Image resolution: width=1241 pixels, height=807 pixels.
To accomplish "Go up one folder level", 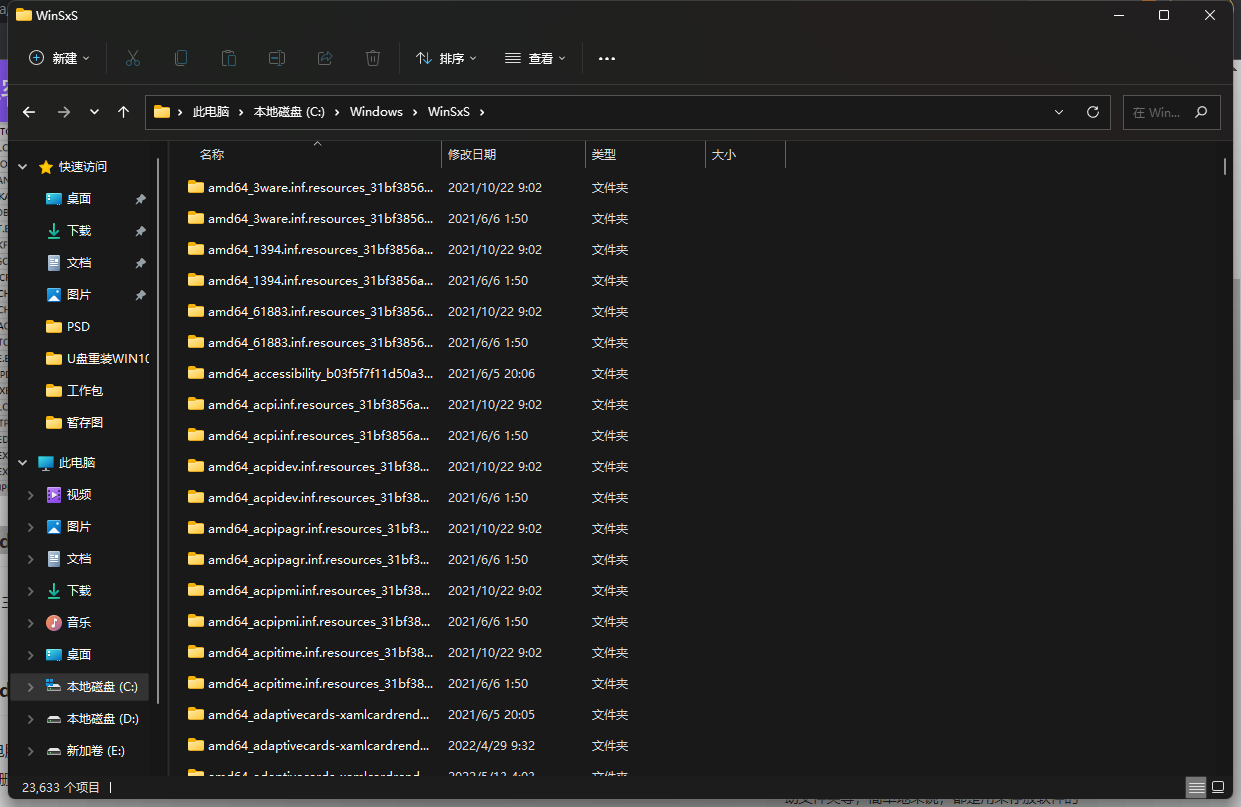I will (x=124, y=112).
